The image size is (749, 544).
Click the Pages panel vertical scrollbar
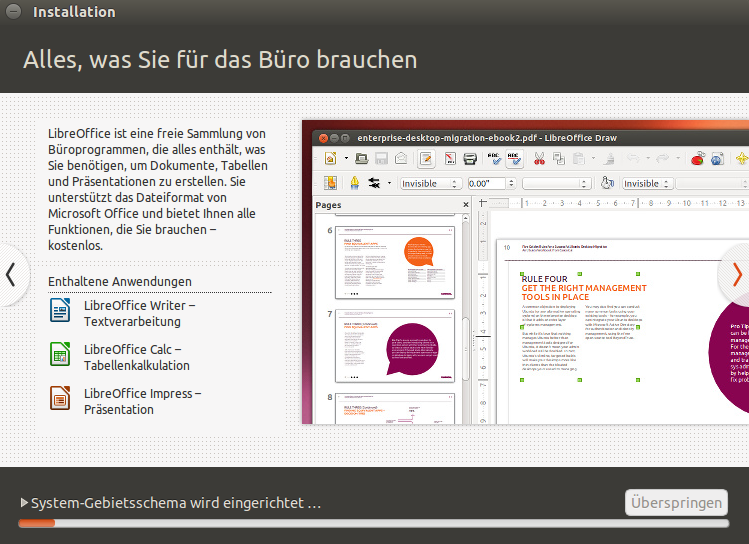tap(466, 319)
